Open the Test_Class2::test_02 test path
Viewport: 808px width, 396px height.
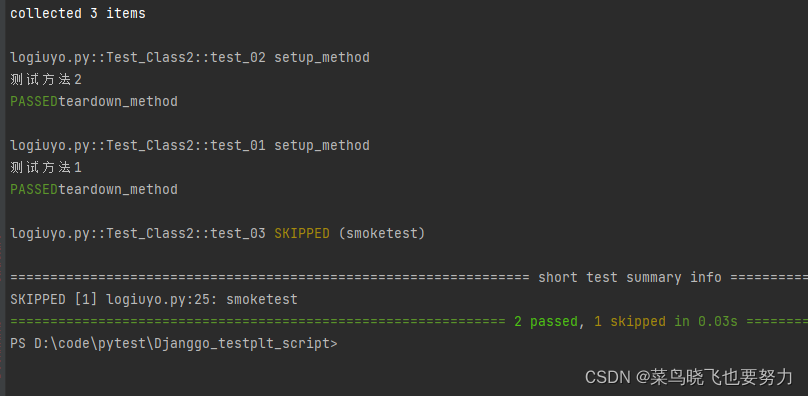(138, 58)
